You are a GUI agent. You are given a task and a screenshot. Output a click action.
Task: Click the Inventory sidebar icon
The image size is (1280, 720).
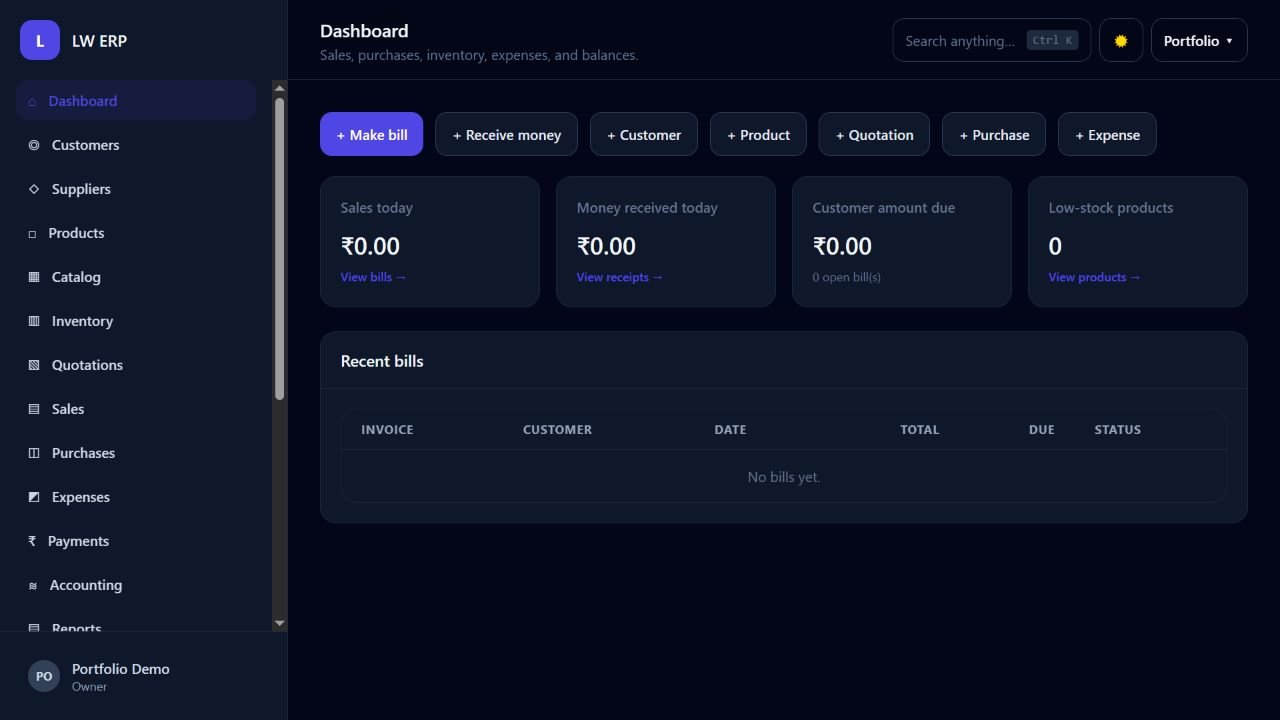click(x=34, y=321)
